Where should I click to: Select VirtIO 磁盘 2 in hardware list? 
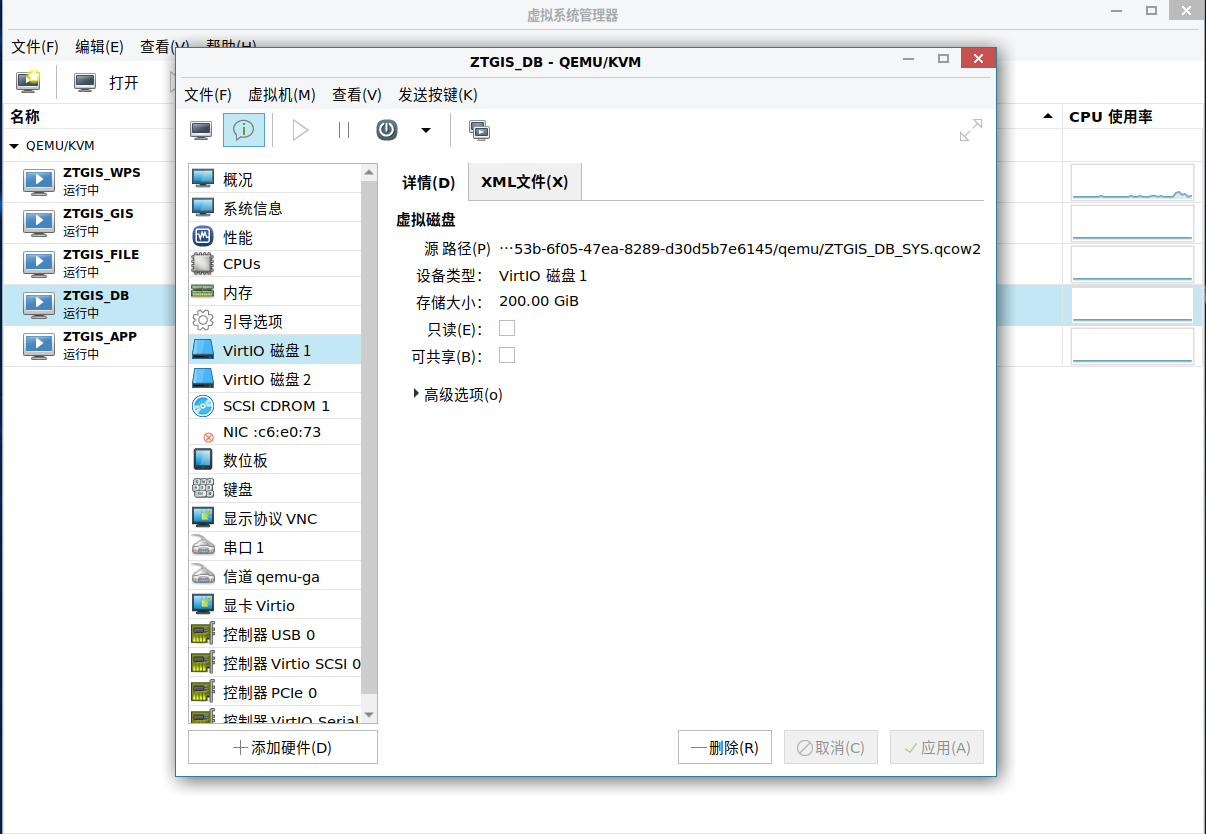pyautogui.click(x=267, y=379)
